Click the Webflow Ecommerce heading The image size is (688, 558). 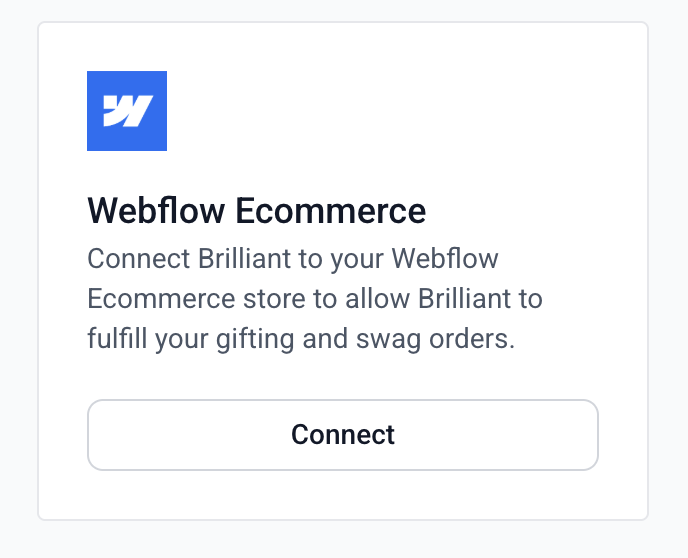(x=257, y=211)
